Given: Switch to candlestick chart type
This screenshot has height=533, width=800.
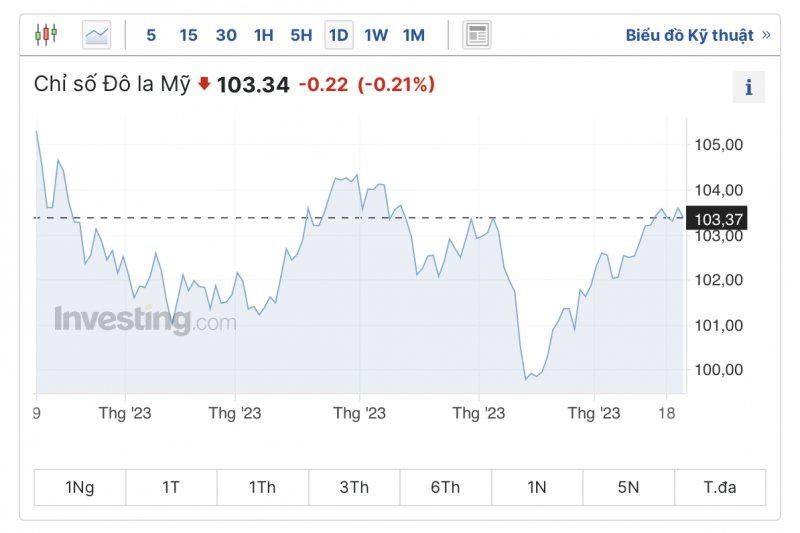Looking at the screenshot, I should [x=46, y=35].
